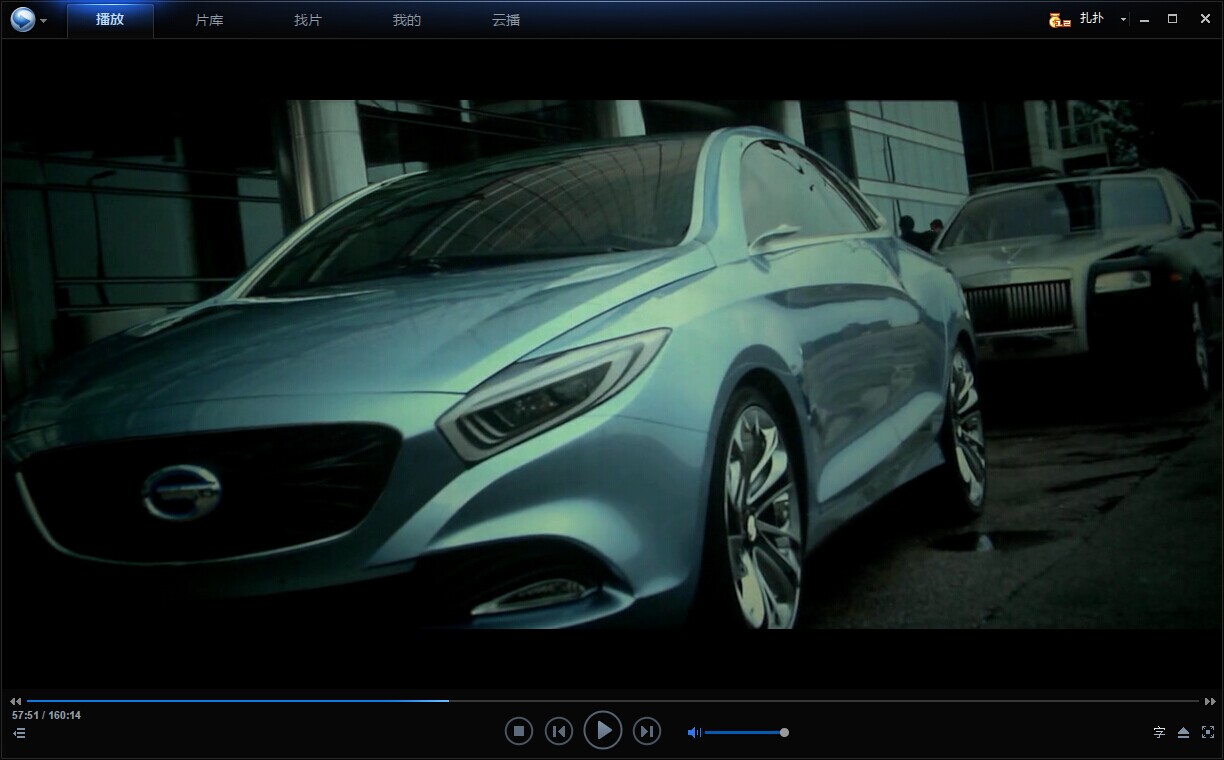The height and width of the screenshot is (760, 1224).
Task: Click the volume slider handle
Action: (x=784, y=733)
